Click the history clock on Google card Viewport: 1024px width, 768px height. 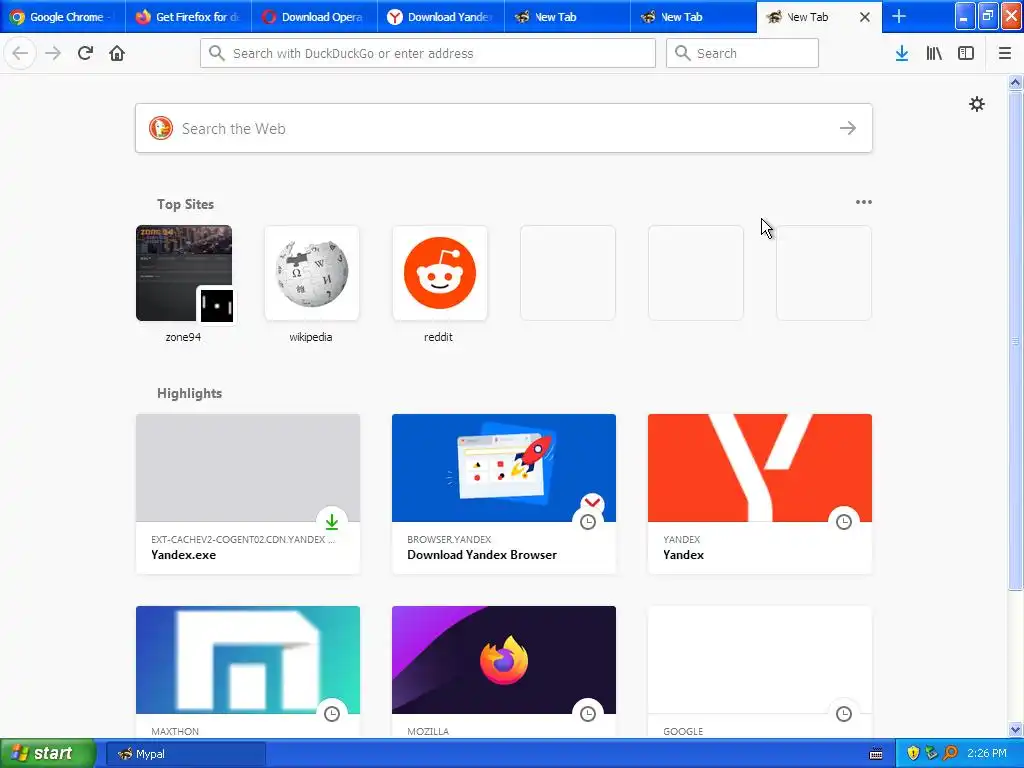click(844, 714)
